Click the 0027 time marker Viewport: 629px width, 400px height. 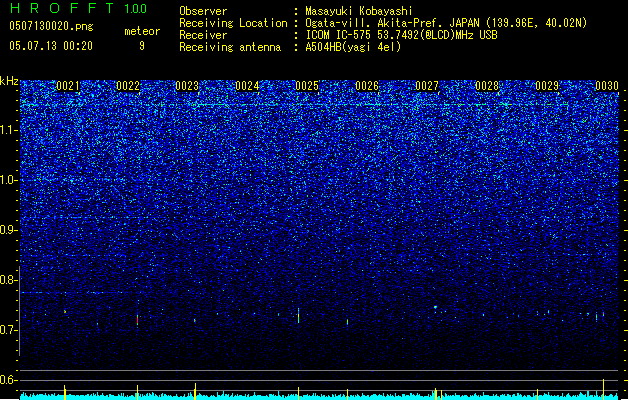click(x=427, y=86)
